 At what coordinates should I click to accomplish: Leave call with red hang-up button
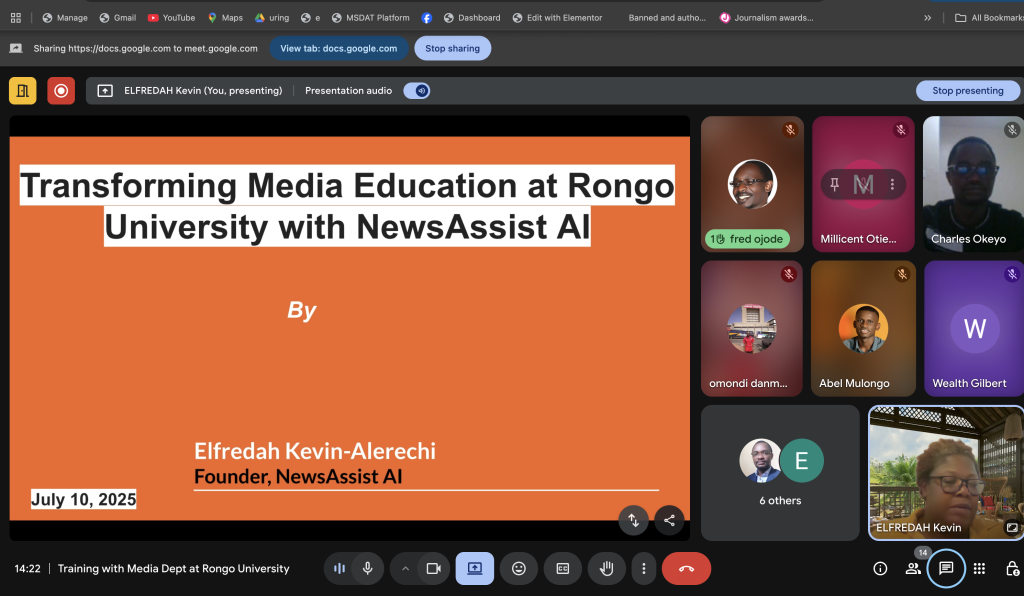click(686, 569)
